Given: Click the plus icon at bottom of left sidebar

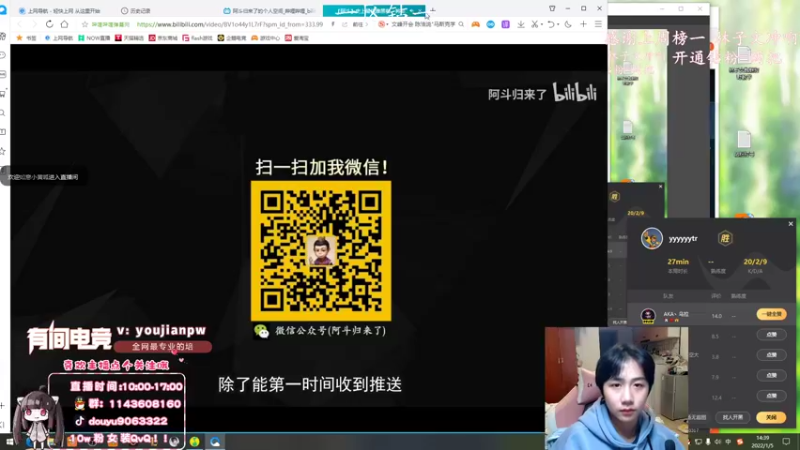Looking at the screenshot, I should (x=3, y=405).
